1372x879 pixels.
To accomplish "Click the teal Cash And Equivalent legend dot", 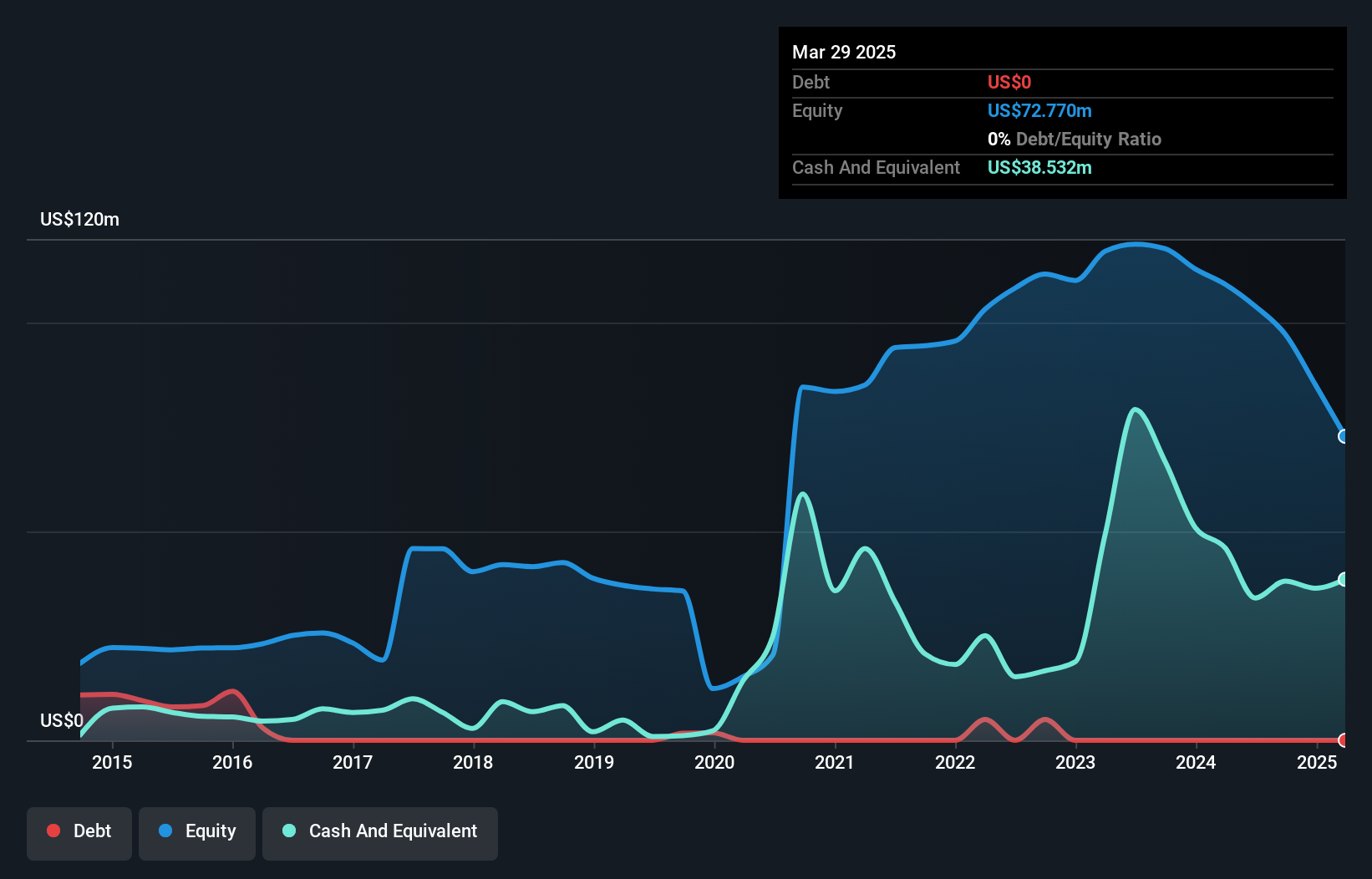I will click(x=289, y=831).
